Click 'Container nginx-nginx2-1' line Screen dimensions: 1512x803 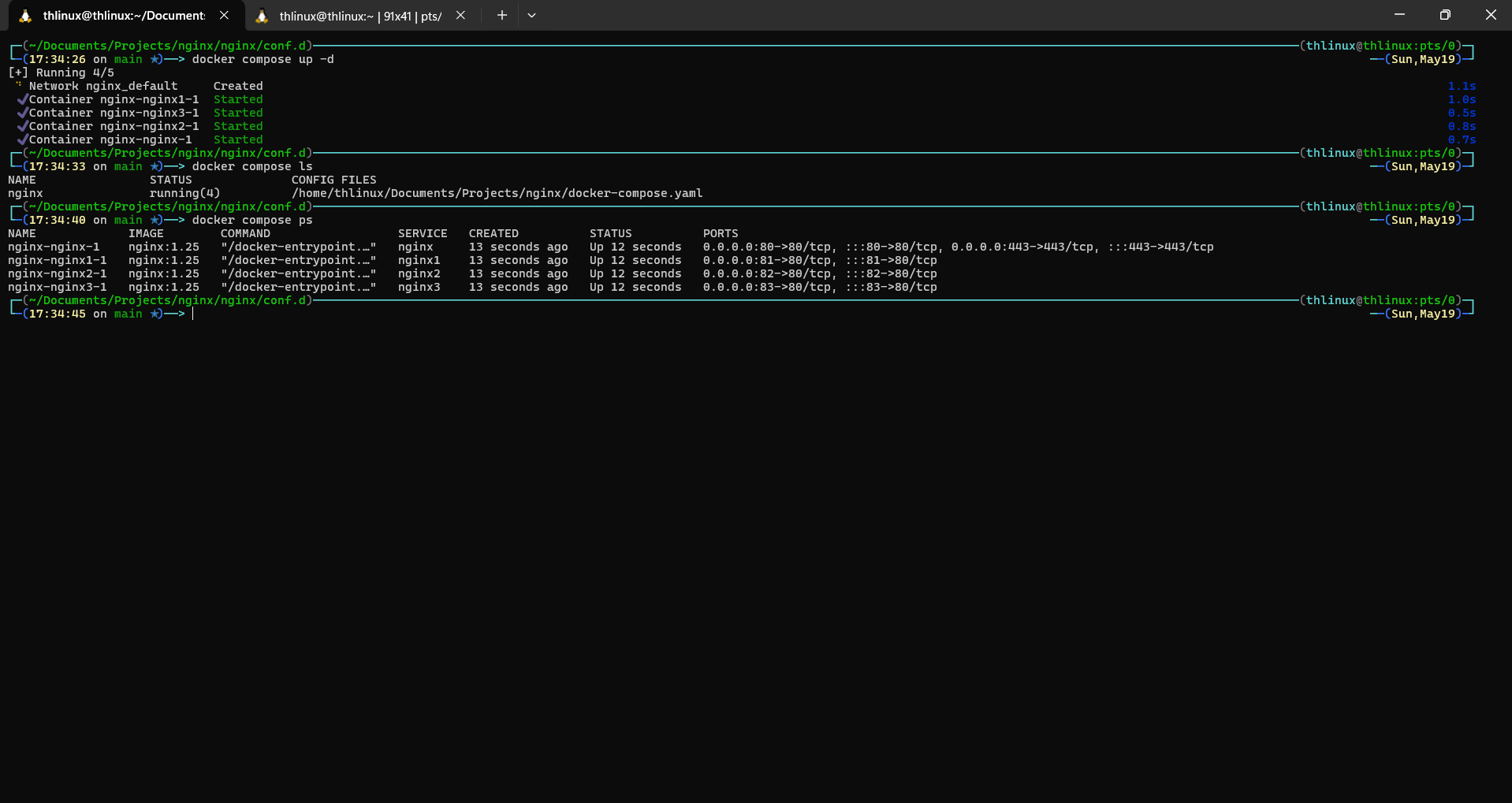click(114, 127)
